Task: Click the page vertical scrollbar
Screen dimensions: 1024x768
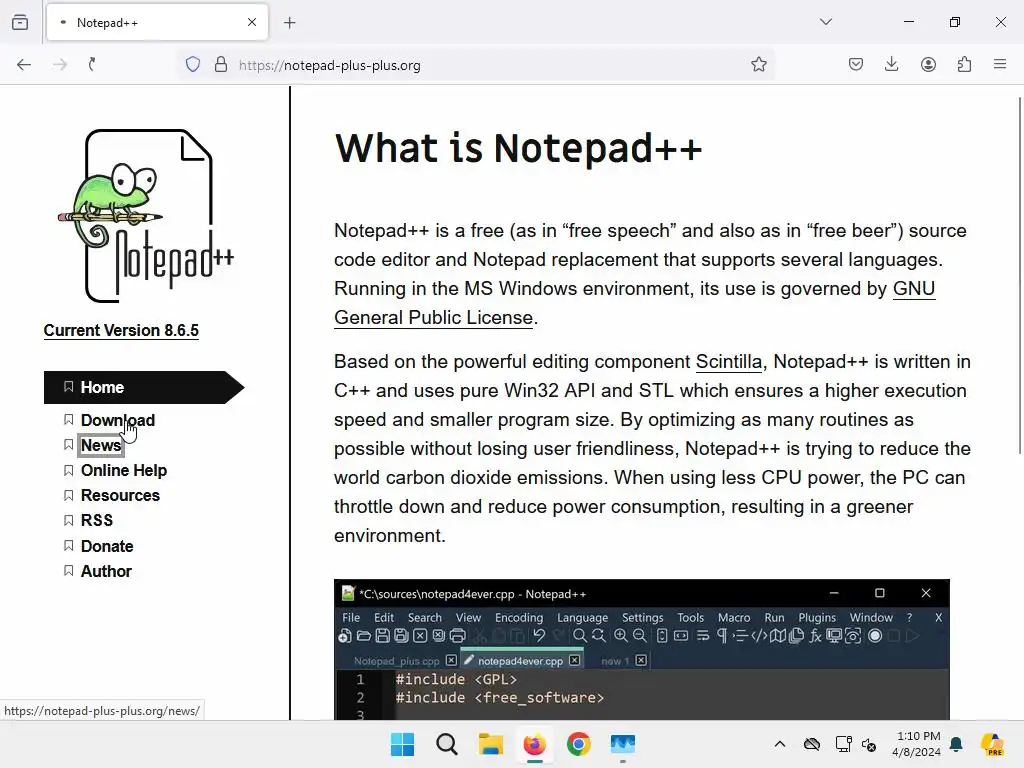Action: [x=1019, y=274]
